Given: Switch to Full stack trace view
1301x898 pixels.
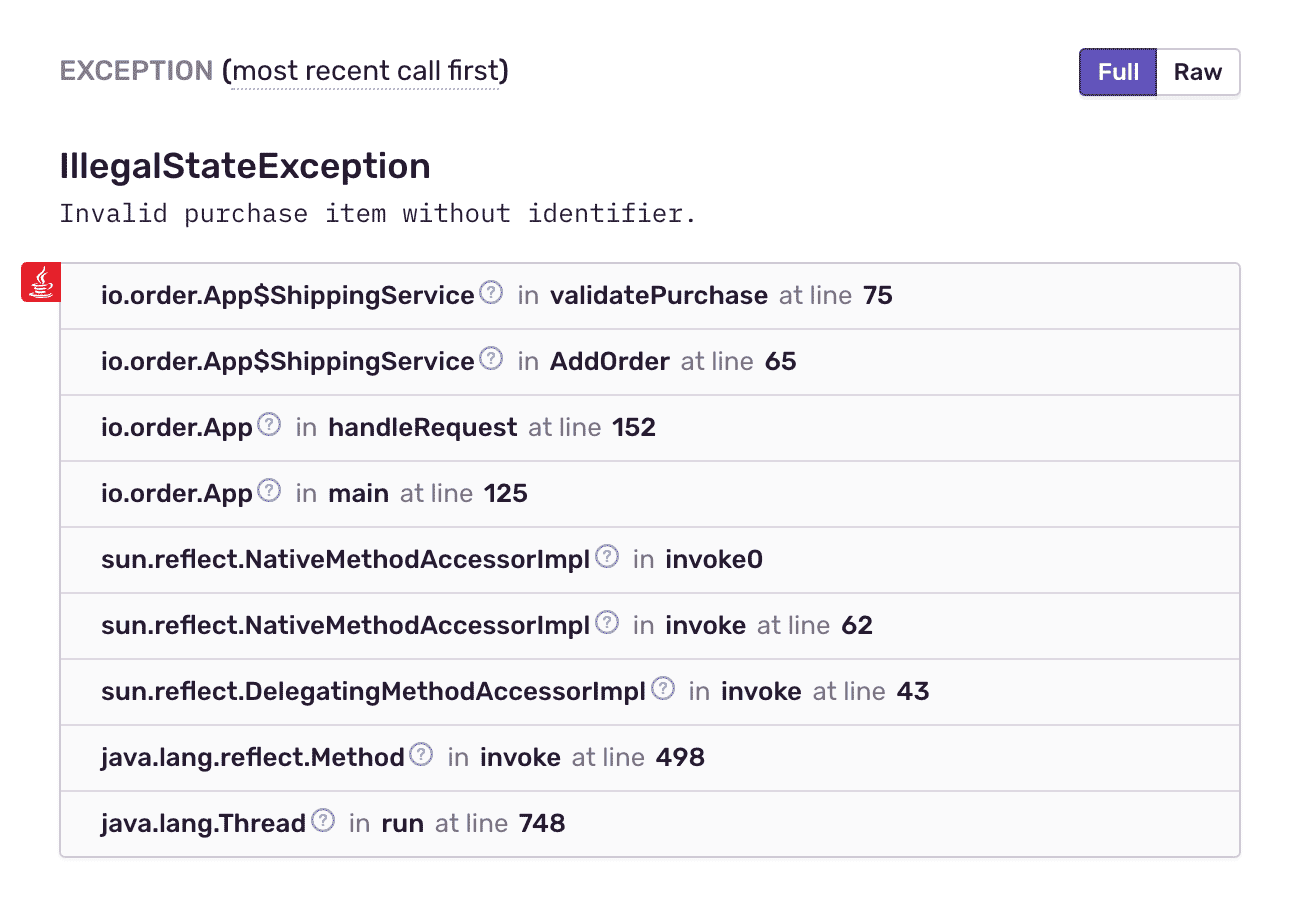Looking at the screenshot, I should click(x=1118, y=73).
